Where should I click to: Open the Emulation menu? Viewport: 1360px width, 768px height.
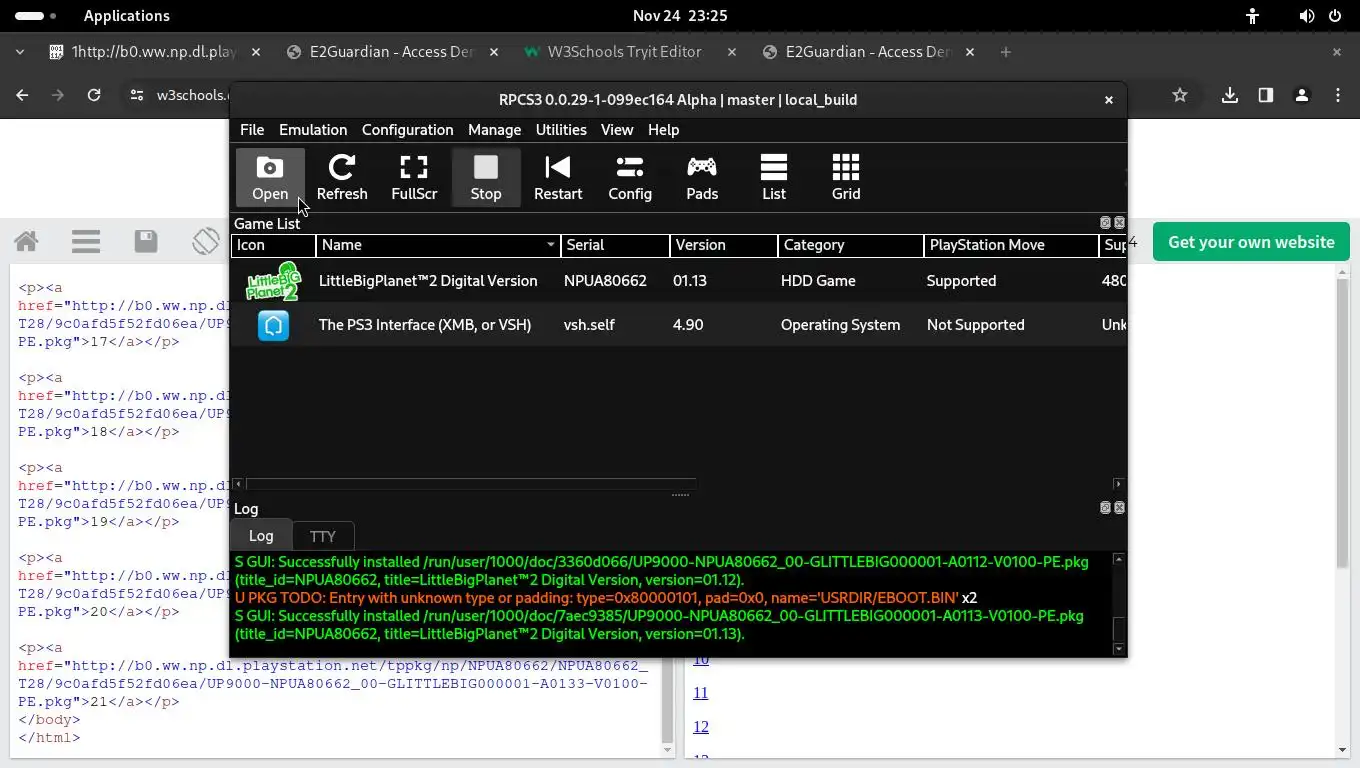(313, 130)
